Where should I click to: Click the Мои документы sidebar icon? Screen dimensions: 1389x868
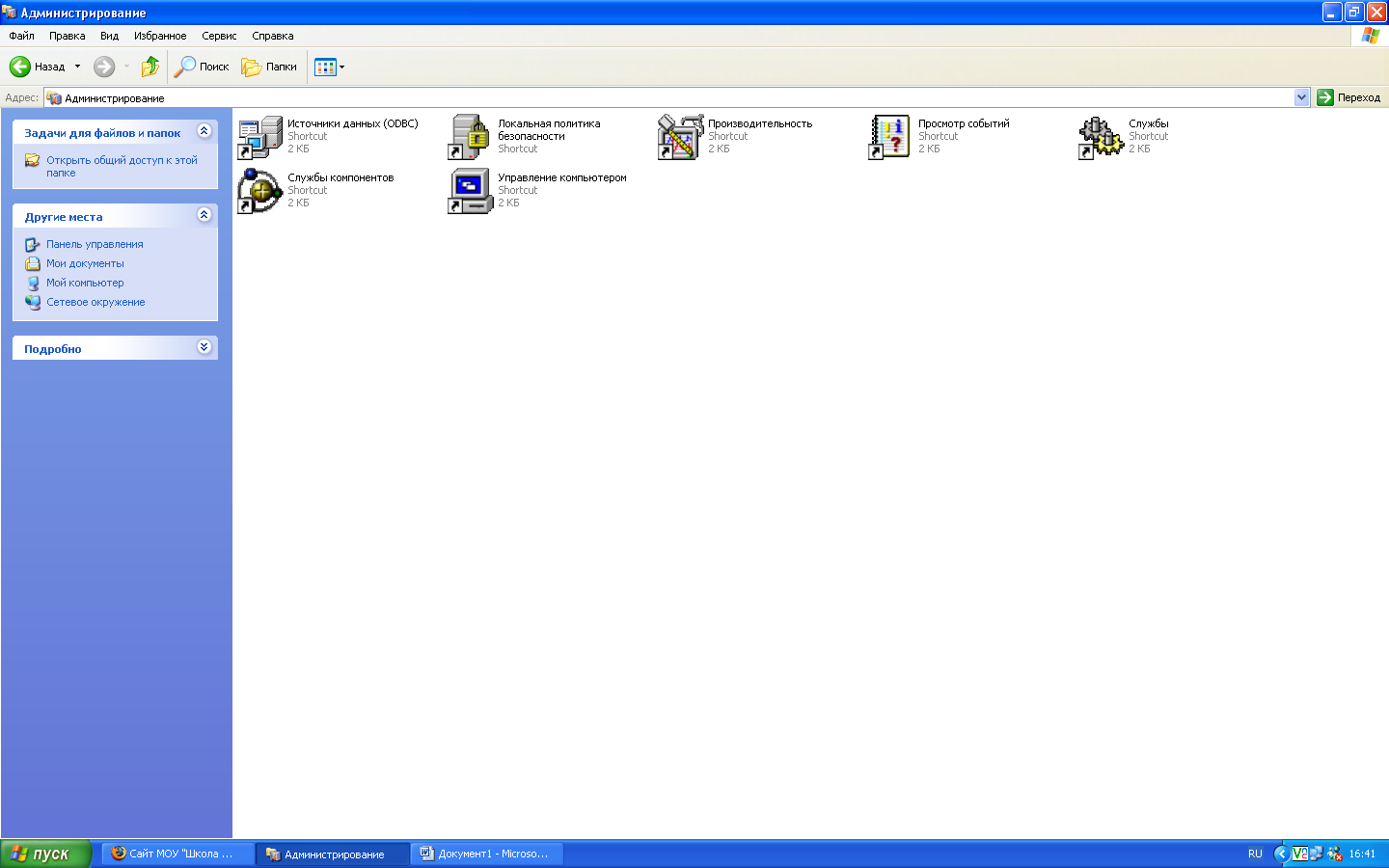tap(33, 263)
